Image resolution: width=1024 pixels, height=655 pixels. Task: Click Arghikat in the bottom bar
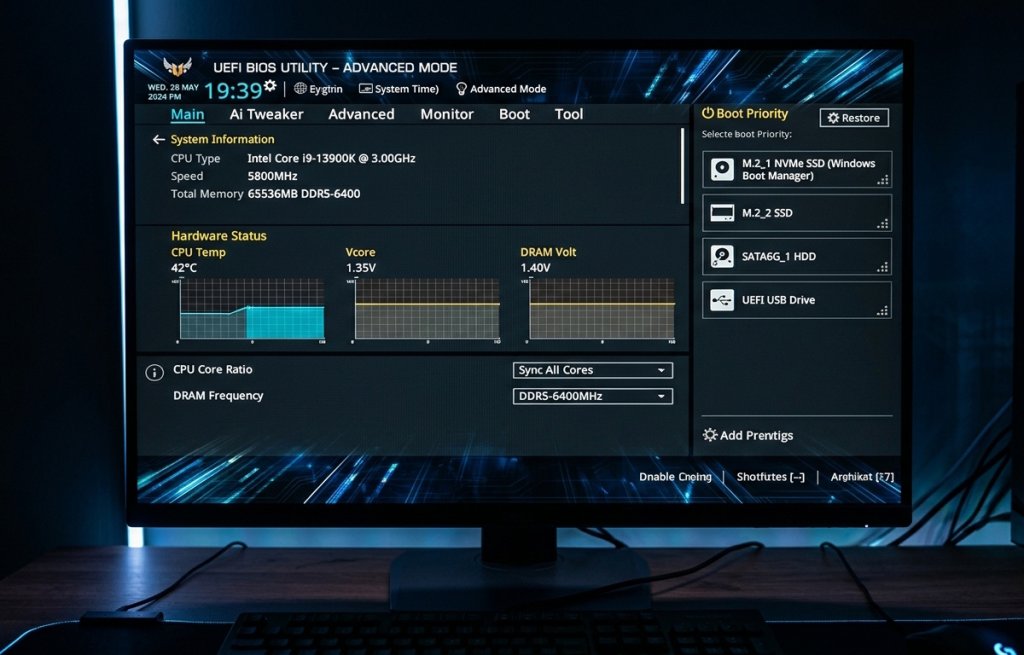[x=862, y=477]
